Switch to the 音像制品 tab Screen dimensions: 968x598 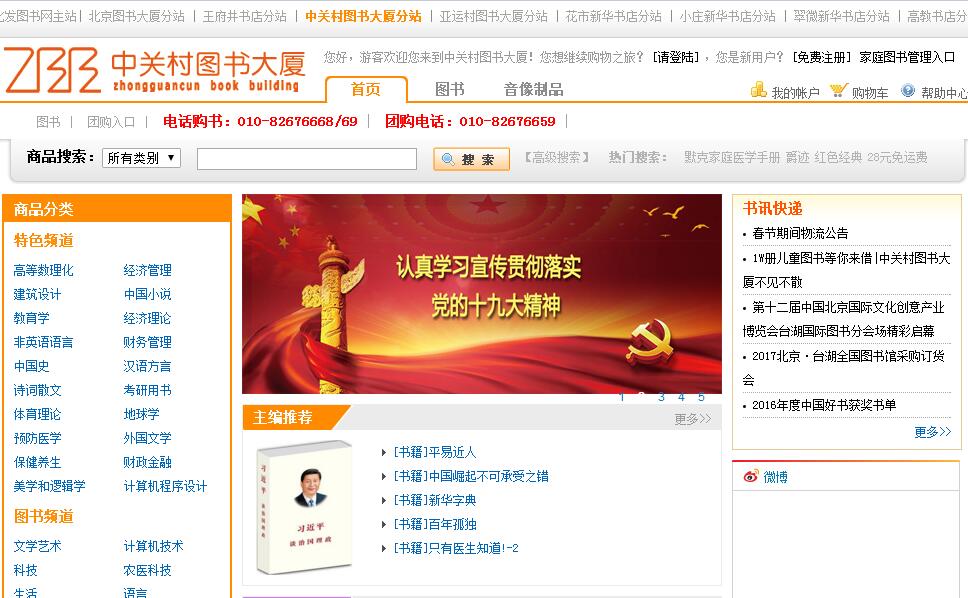[x=533, y=89]
